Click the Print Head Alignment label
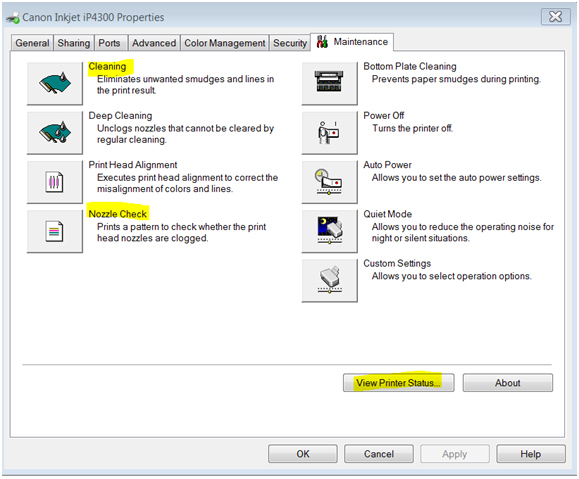The height and width of the screenshot is (479, 579). click(x=133, y=165)
